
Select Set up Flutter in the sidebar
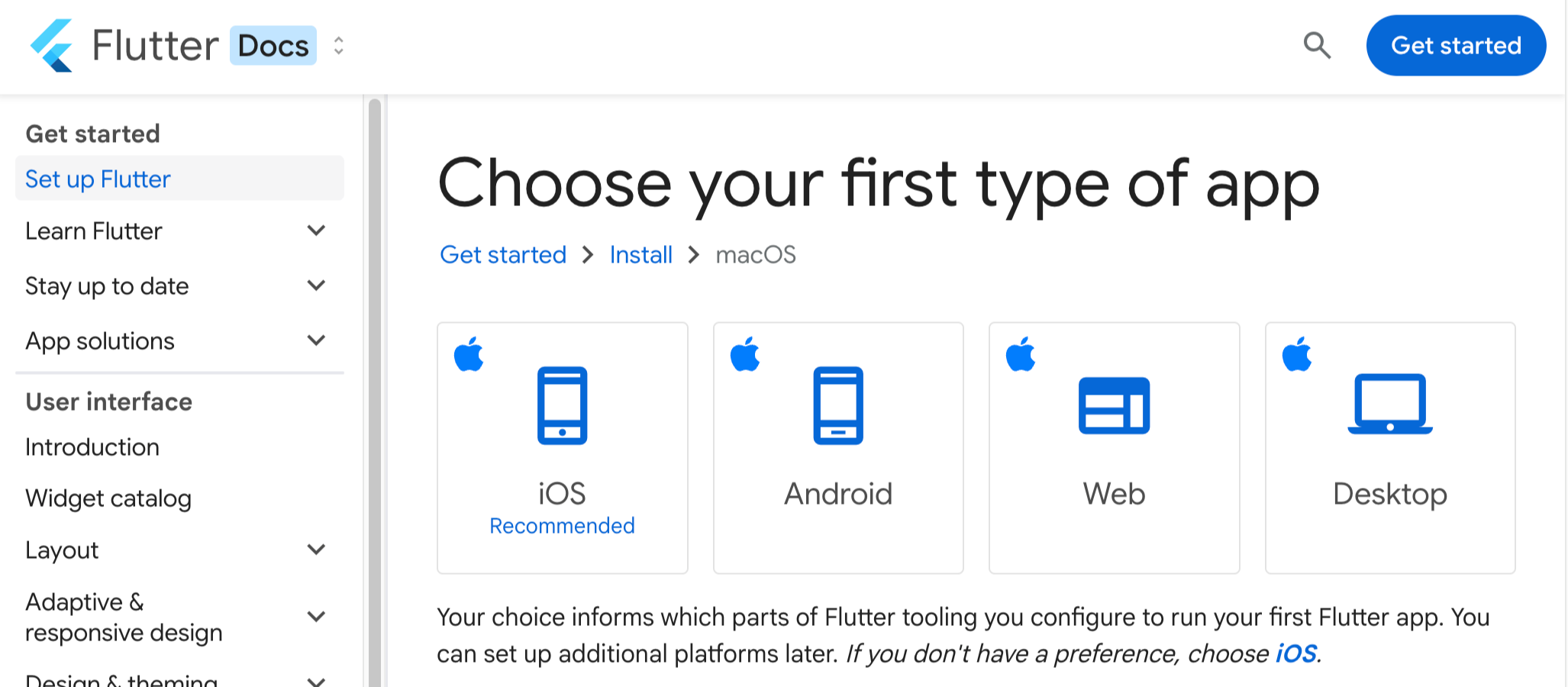97,179
